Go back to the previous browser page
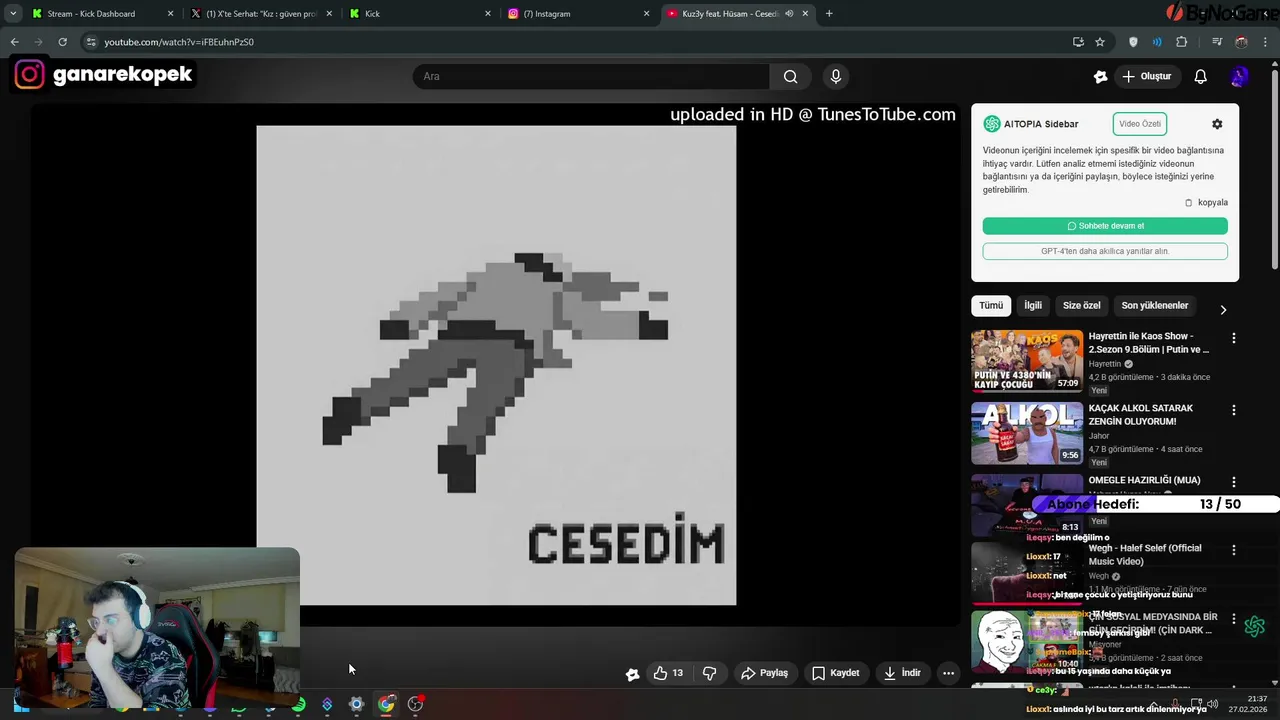Image resolution: width=1280 pixels, height=720 pixels. [14, 42]
